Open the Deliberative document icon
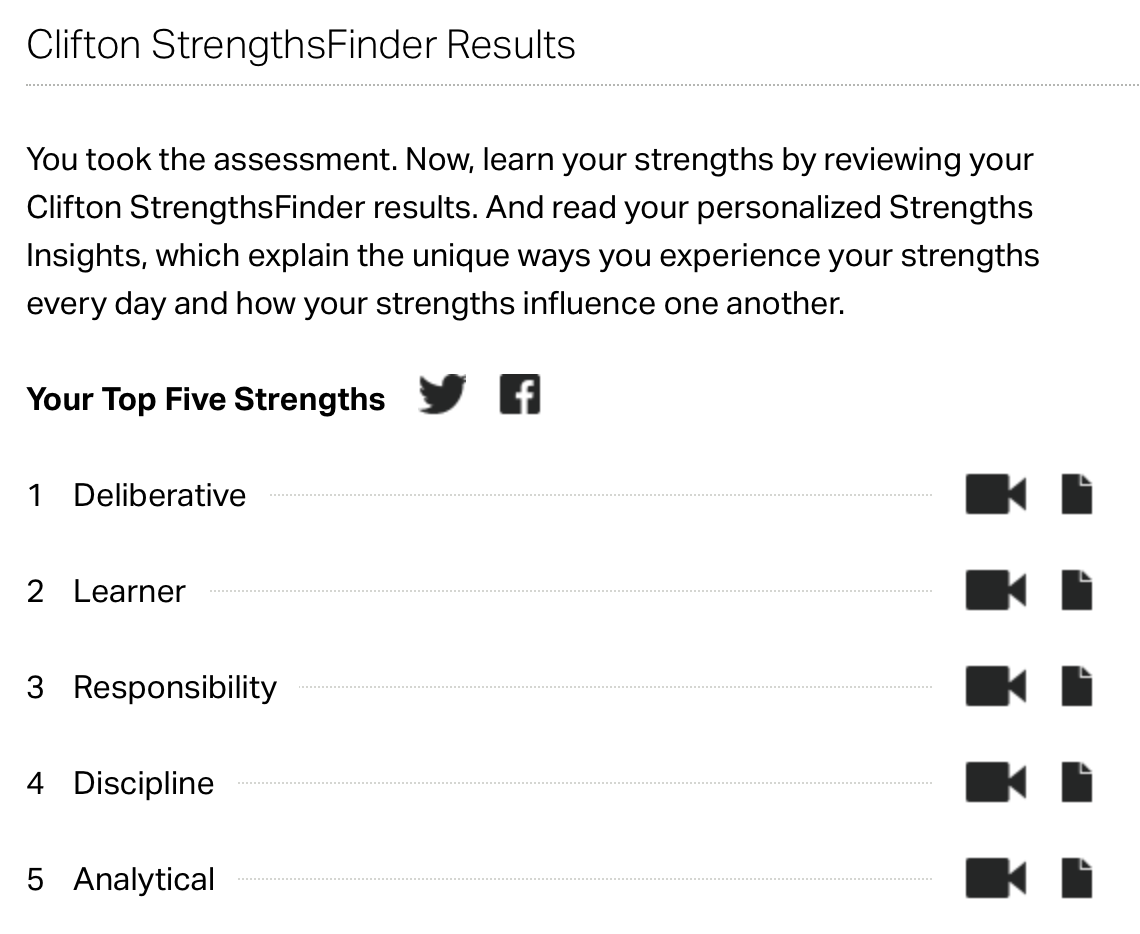This screenshot has width=1140, height=934. coord(1076,494)
